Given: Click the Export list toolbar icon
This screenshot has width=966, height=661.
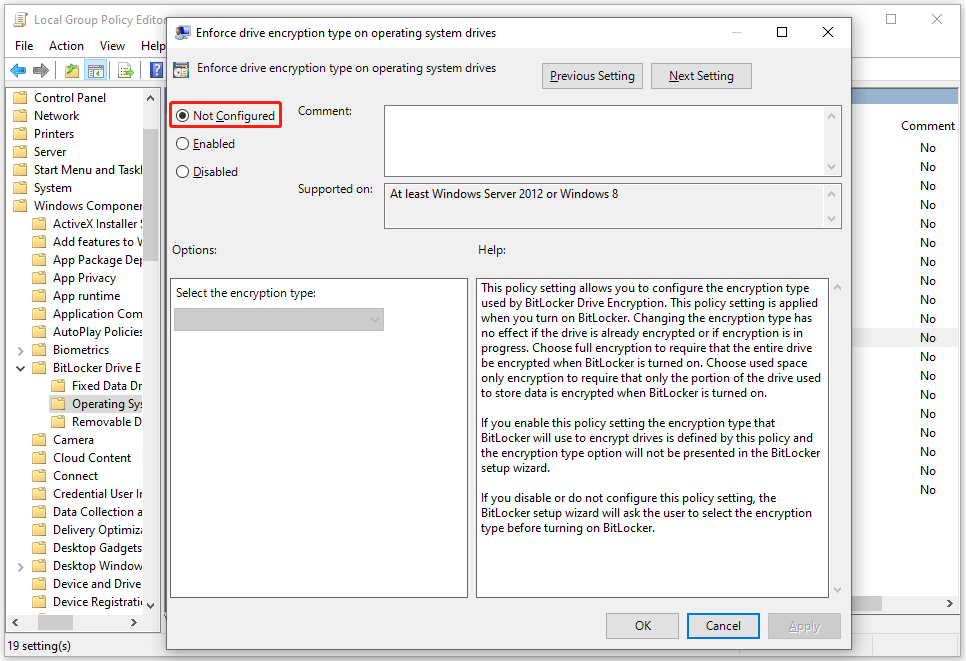Looking at the screenshot, I should pyautogui.click(x=126, y=70).
